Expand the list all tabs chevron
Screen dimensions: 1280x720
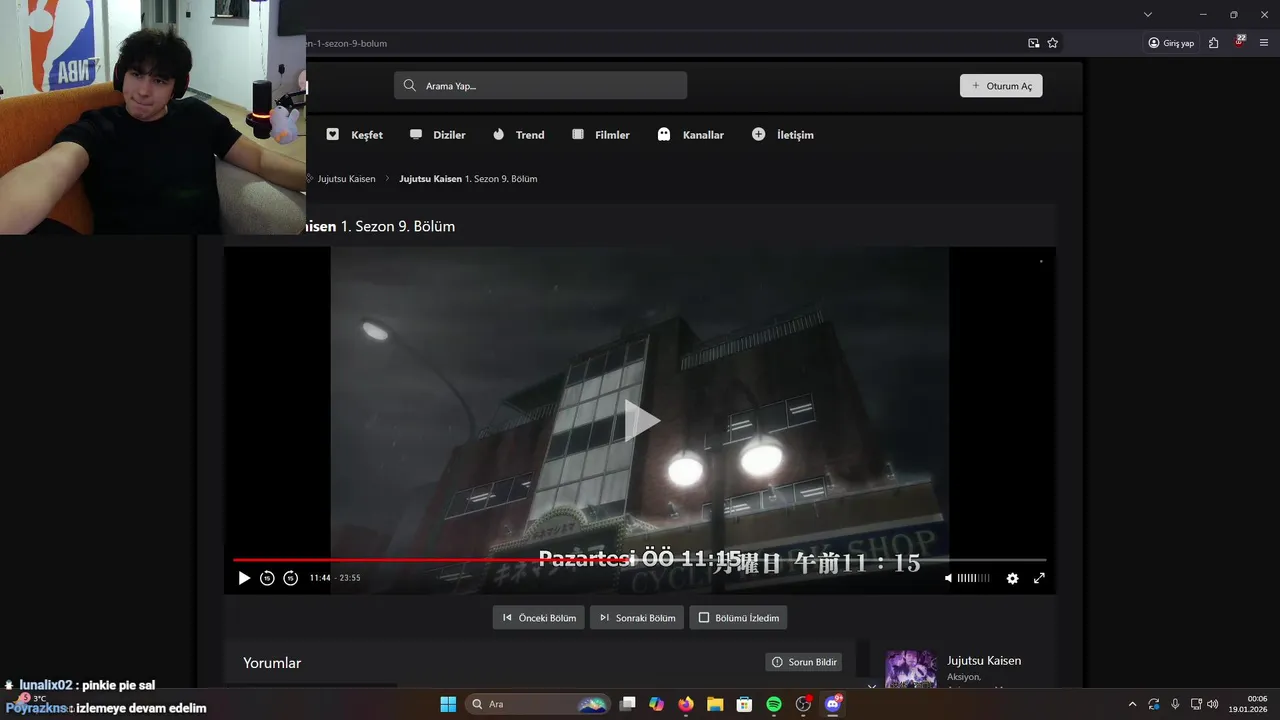[1148, 14]
